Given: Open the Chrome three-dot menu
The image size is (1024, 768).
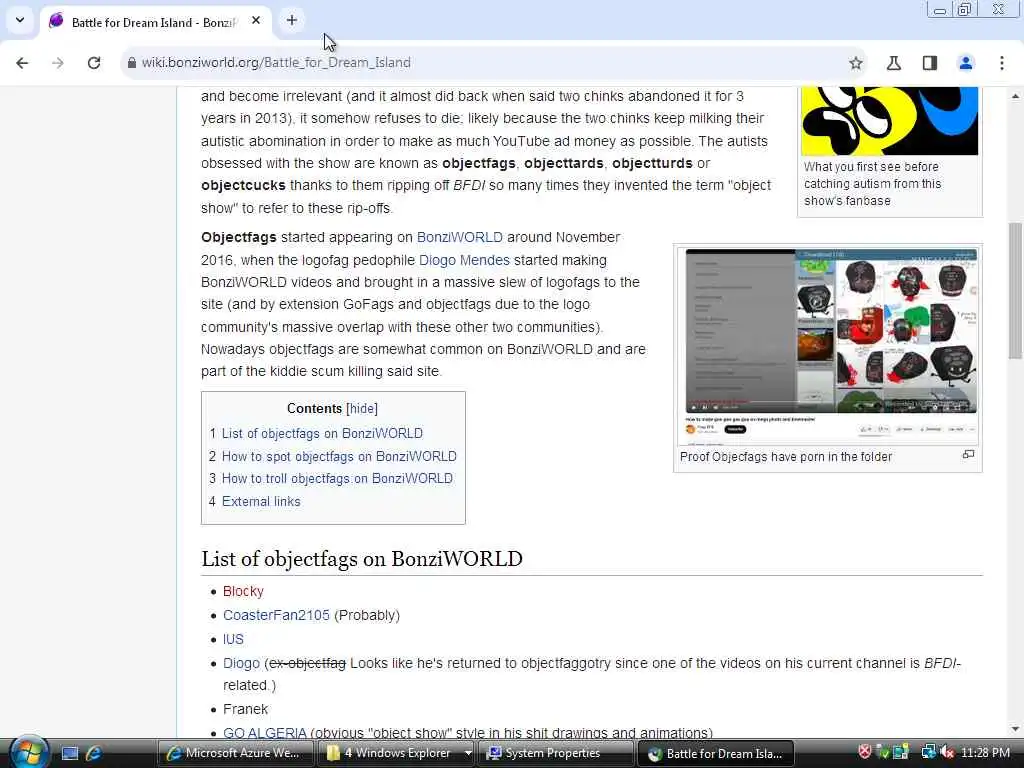Looking at the screenshot, I should pos(1002,63).
